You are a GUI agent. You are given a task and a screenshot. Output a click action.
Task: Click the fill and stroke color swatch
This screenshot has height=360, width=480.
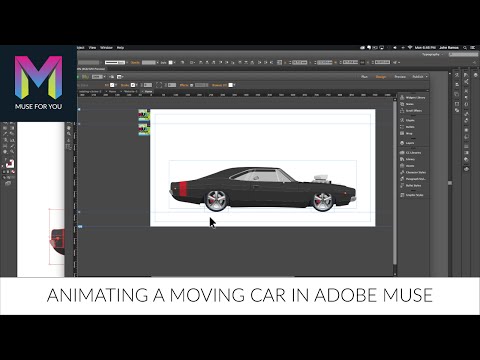pos(10,164)
